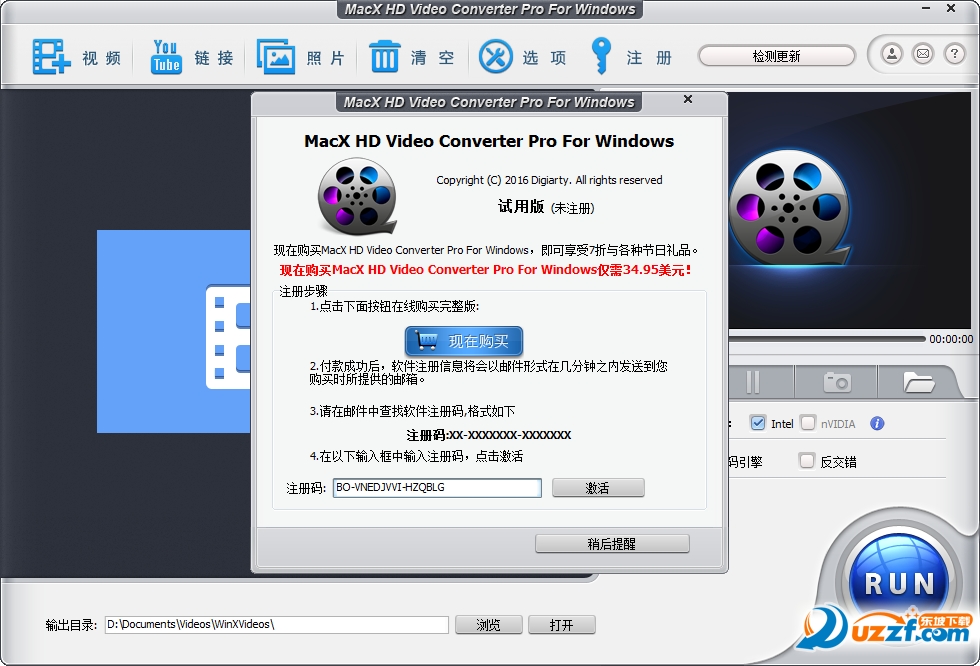Click the output directory path field
This screenshot has height=666, width=980.
click(276, 625)
